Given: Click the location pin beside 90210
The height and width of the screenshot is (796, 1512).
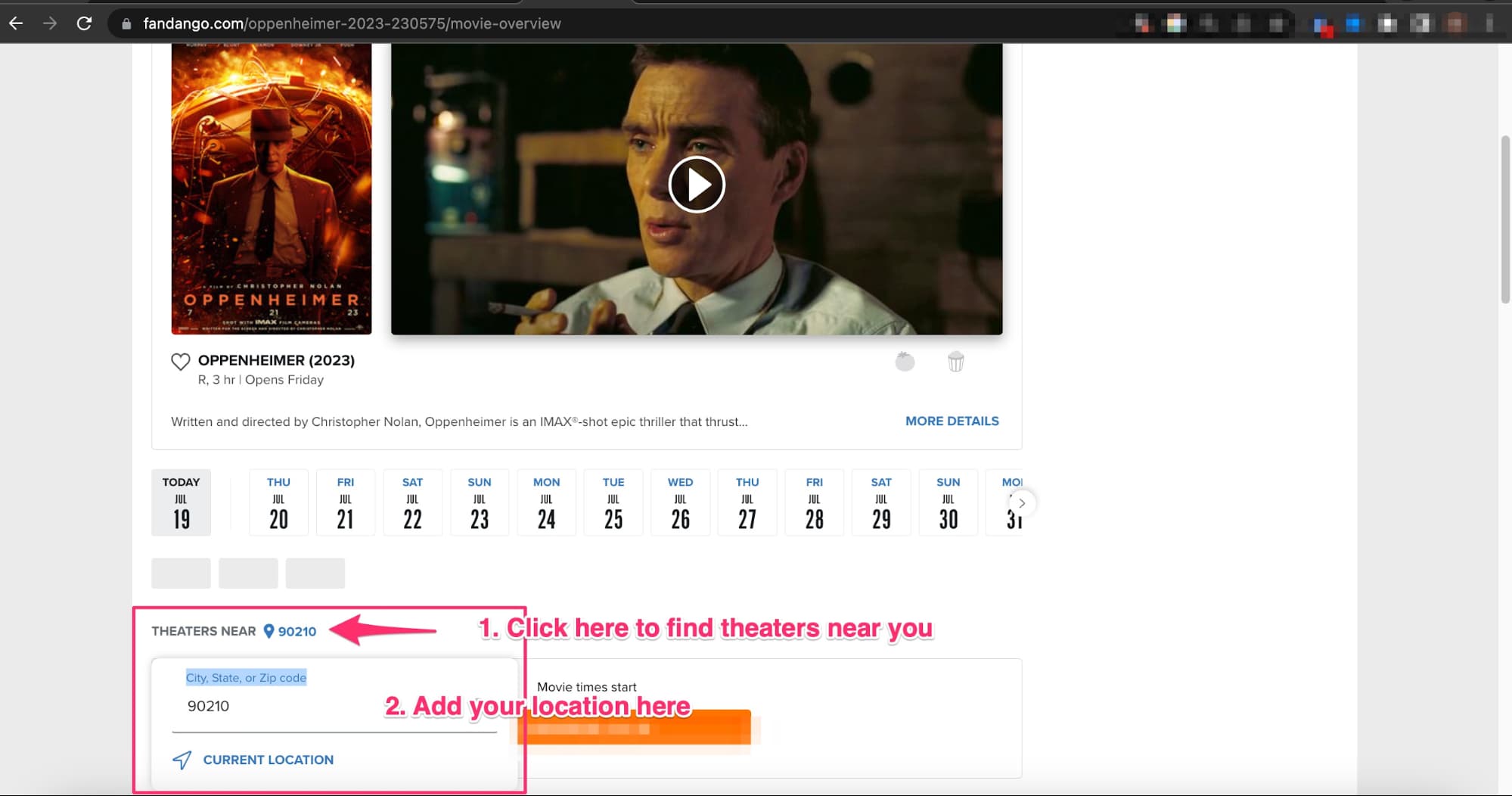Looking at the screenshot, I should [x=269, y=630].
